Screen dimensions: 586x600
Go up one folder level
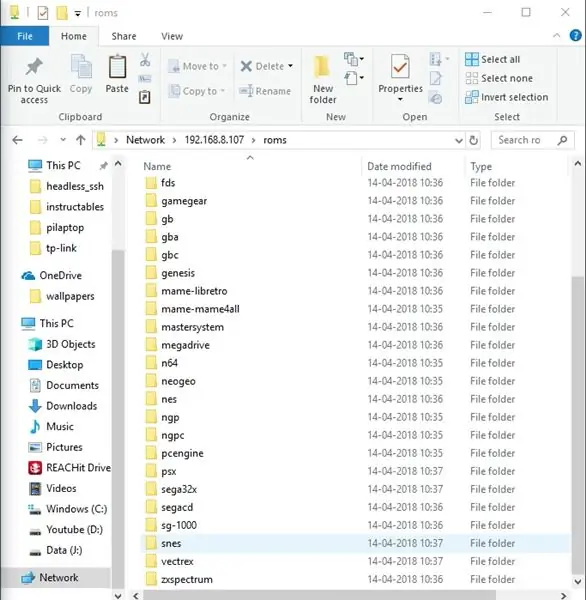80,140
